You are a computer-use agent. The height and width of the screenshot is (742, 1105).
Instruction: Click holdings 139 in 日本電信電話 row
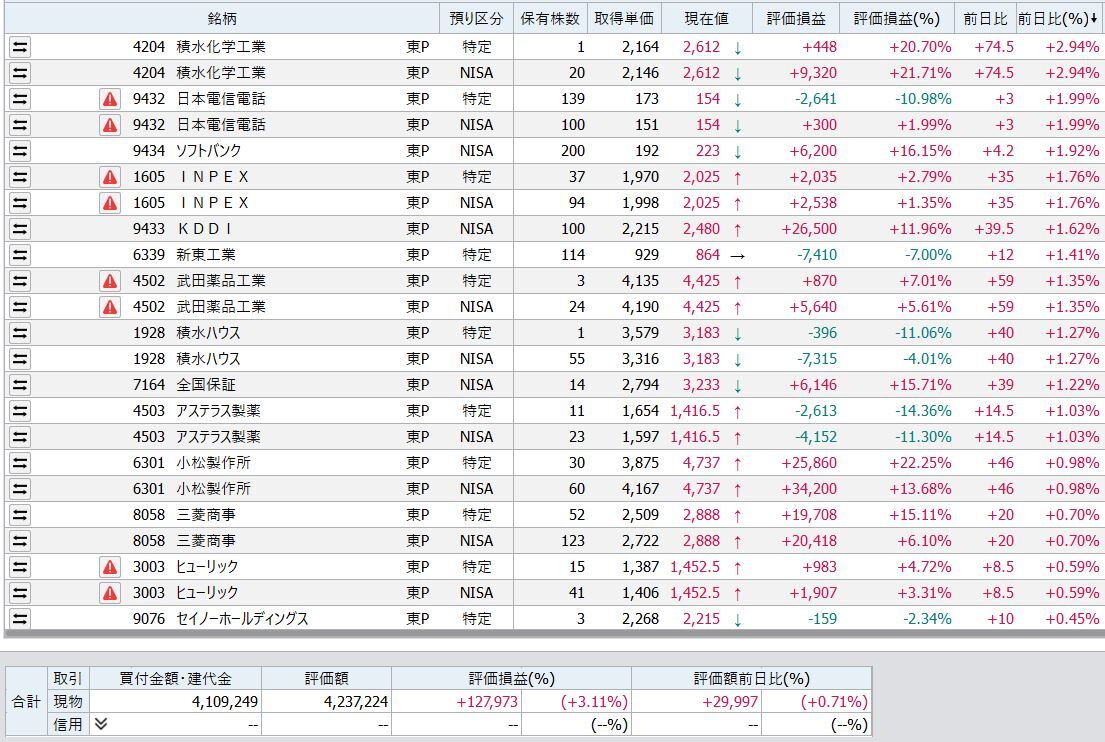click(573, 99)
